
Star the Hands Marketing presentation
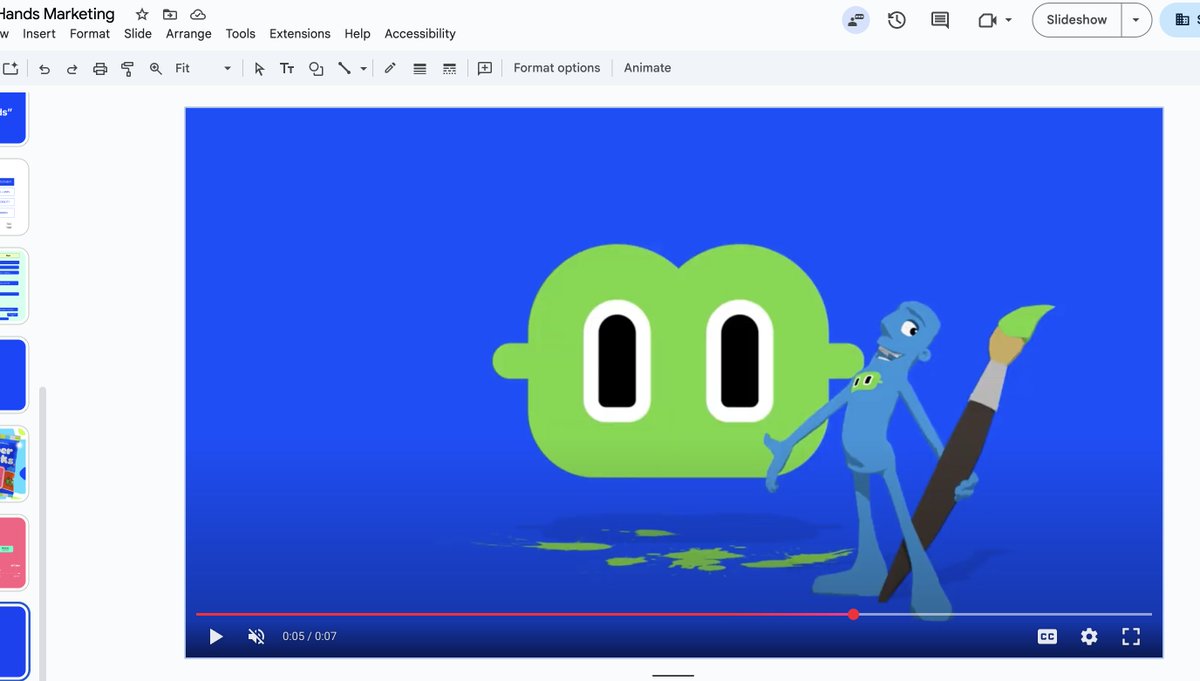click(x=142, y=15)
